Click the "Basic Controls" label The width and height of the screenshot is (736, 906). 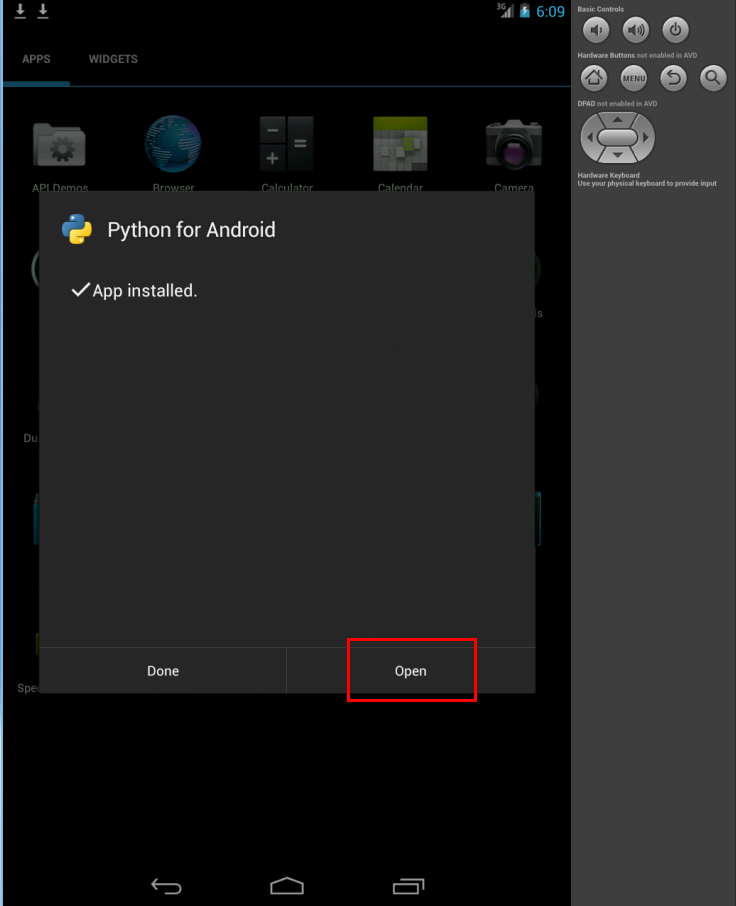[601, 9]
